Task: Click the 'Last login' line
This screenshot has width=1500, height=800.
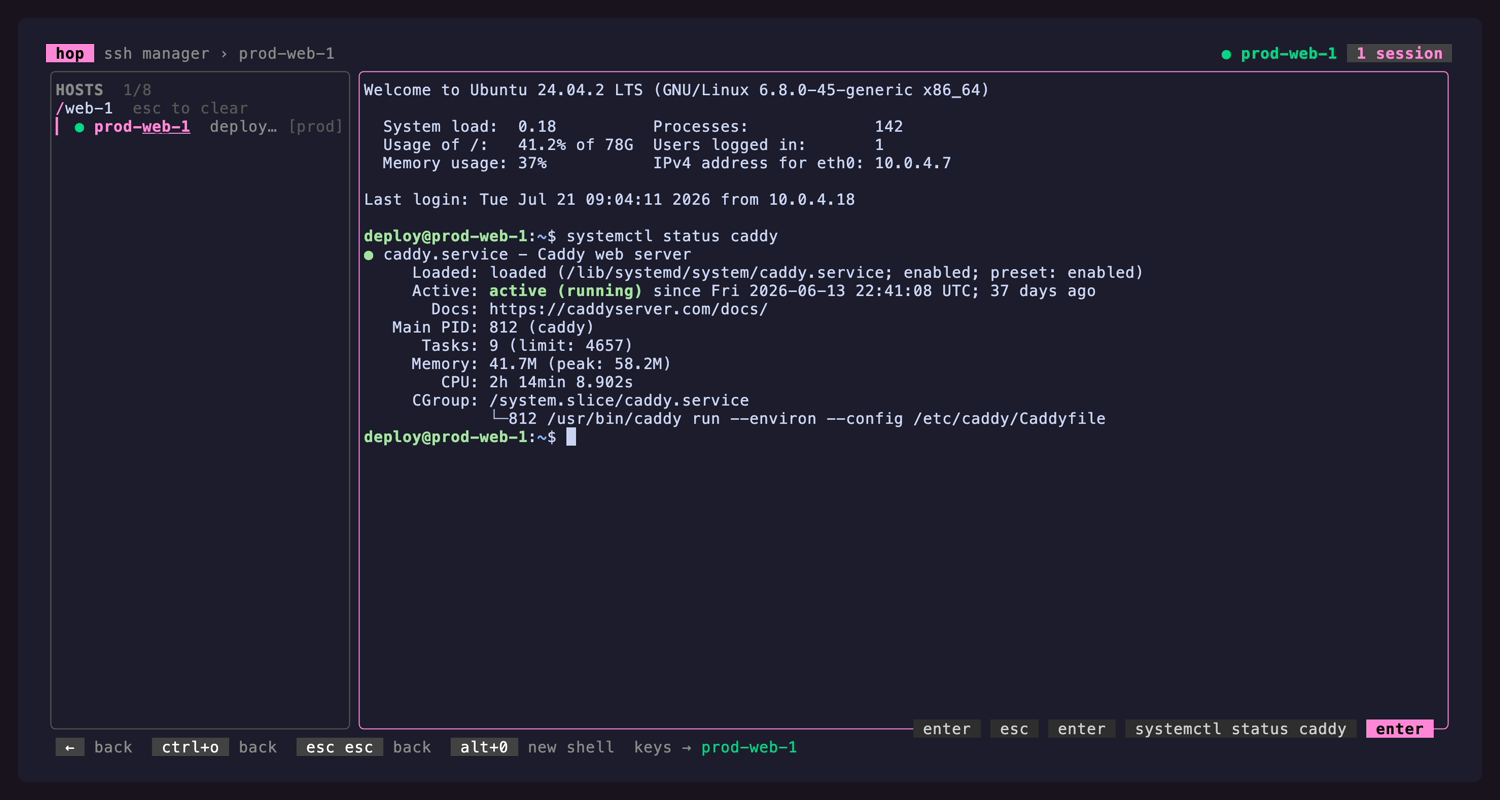Action: (609, 200)
